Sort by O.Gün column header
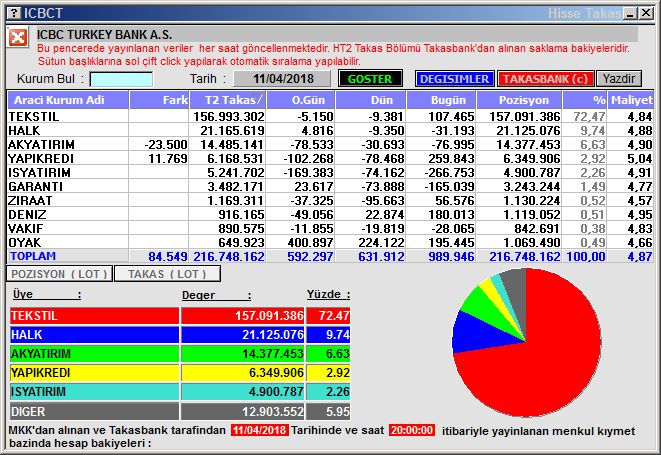The image size is (661, 455). (x=301, y=100)
